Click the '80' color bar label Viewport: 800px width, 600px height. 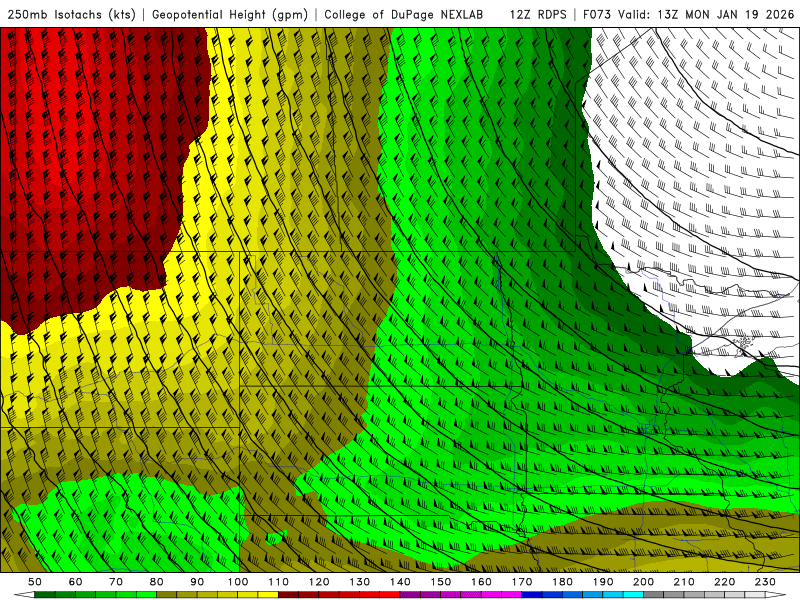pyautogui.click(x=157, y=582)
